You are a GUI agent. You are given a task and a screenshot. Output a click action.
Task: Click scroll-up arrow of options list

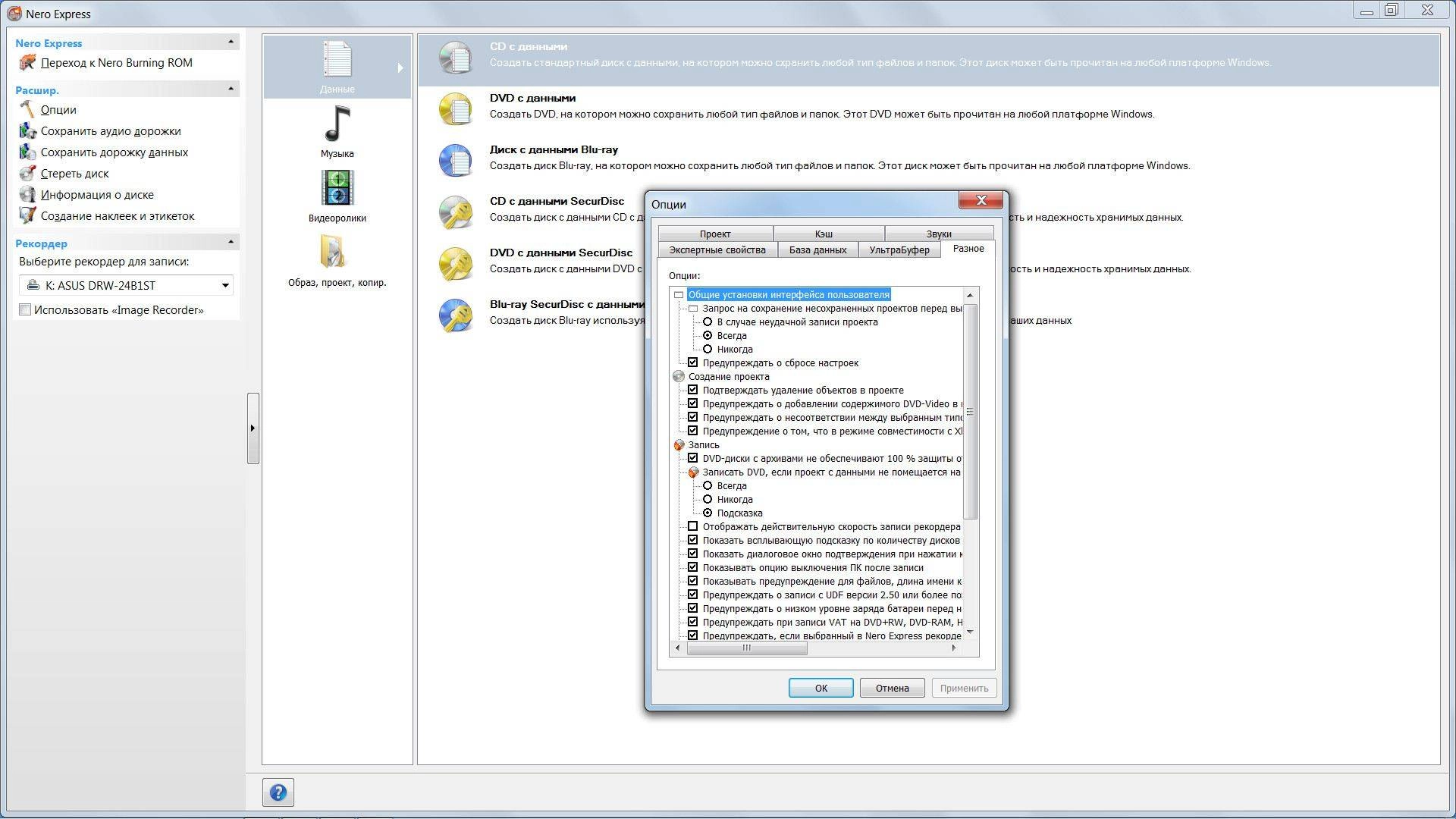coord(970,295)
